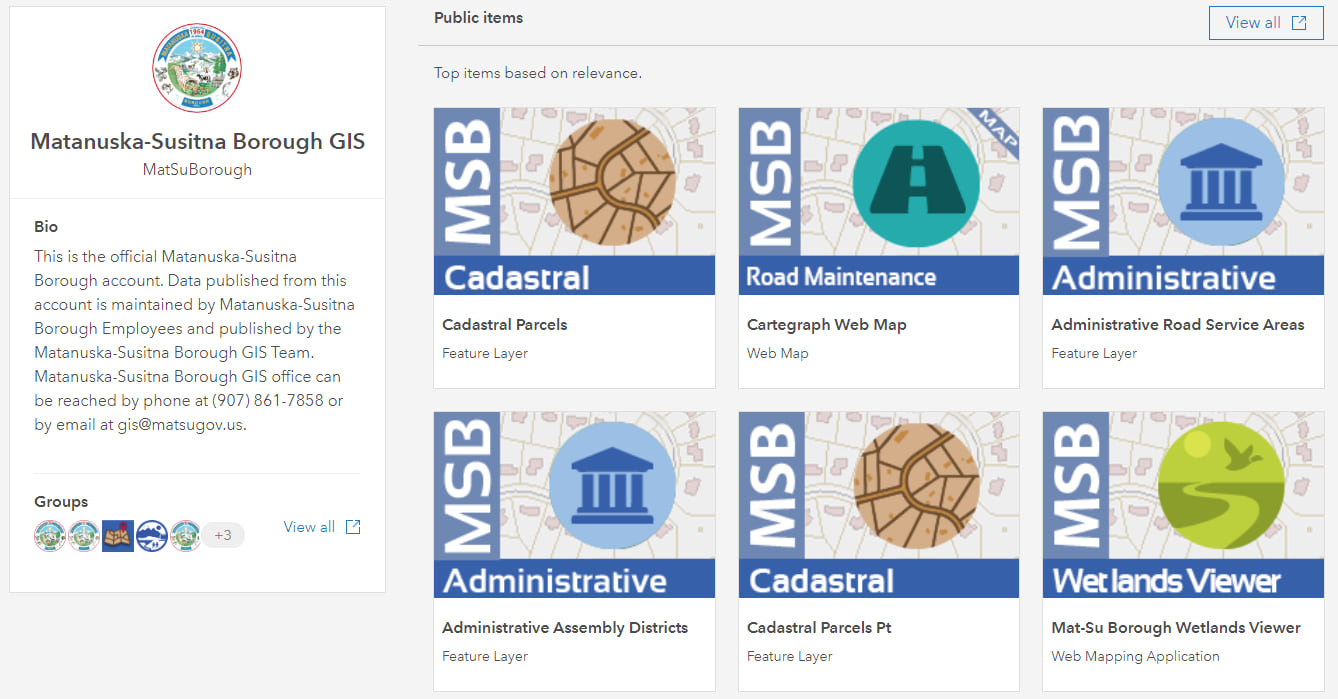Click the external link icon beside Groups View all
Viewport: 1338px width, 699px height.
pyautogui.click(x=353, y=527)
